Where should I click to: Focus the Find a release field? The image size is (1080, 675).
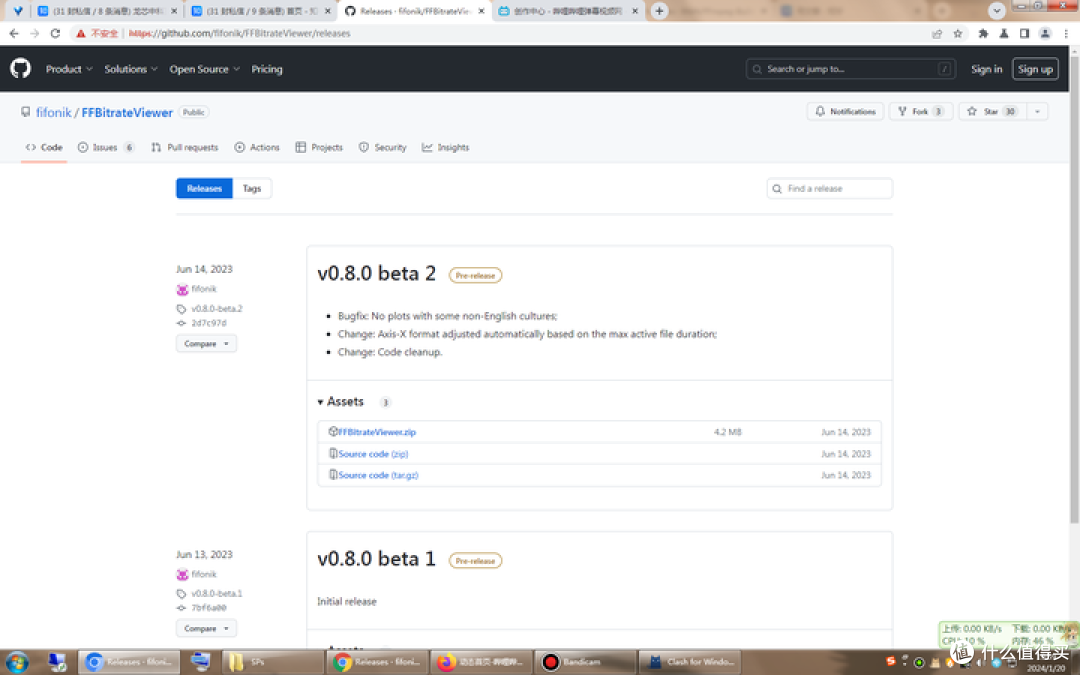click(830, 188)
